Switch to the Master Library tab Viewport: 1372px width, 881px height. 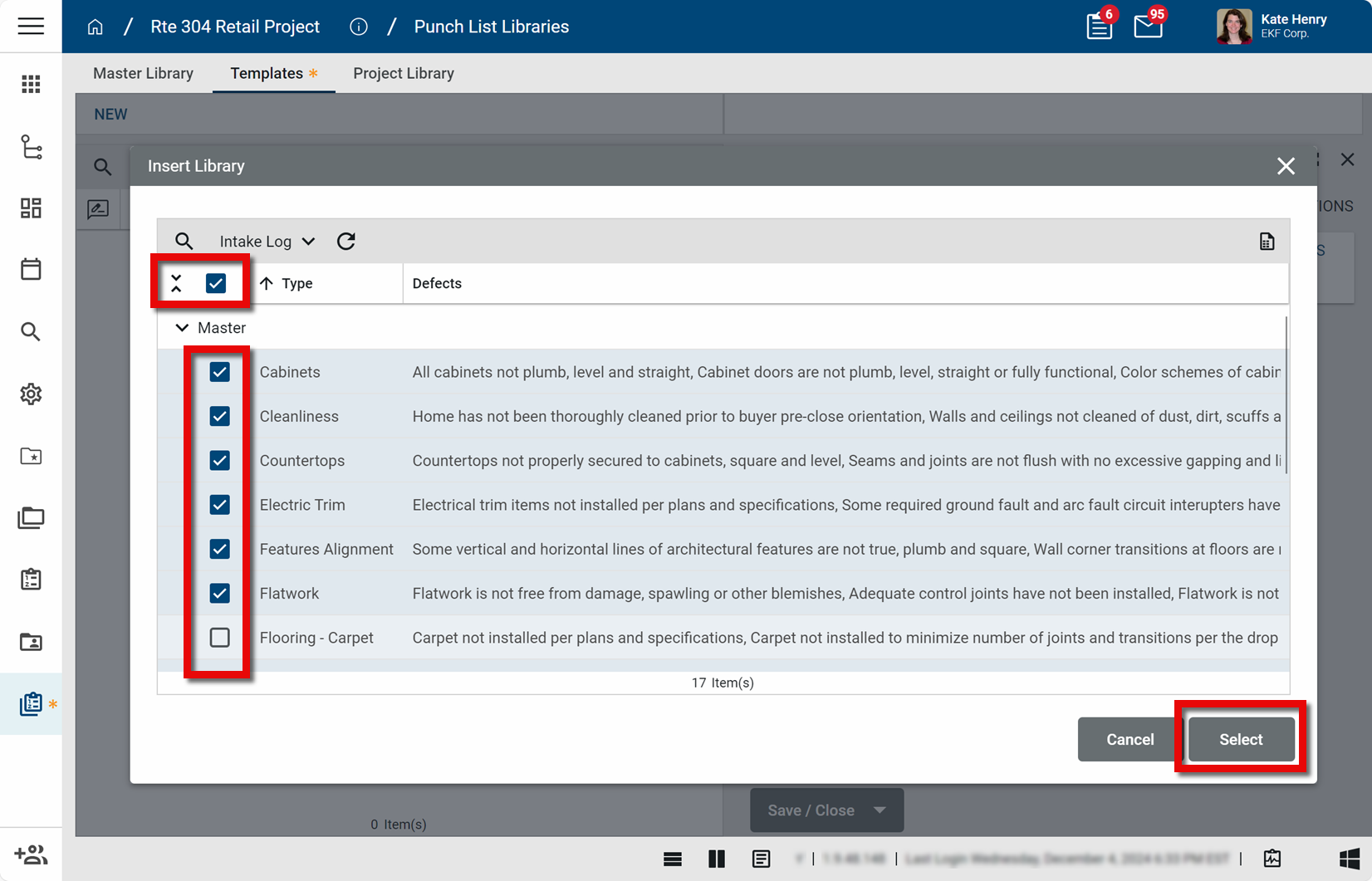coord(143,73)
